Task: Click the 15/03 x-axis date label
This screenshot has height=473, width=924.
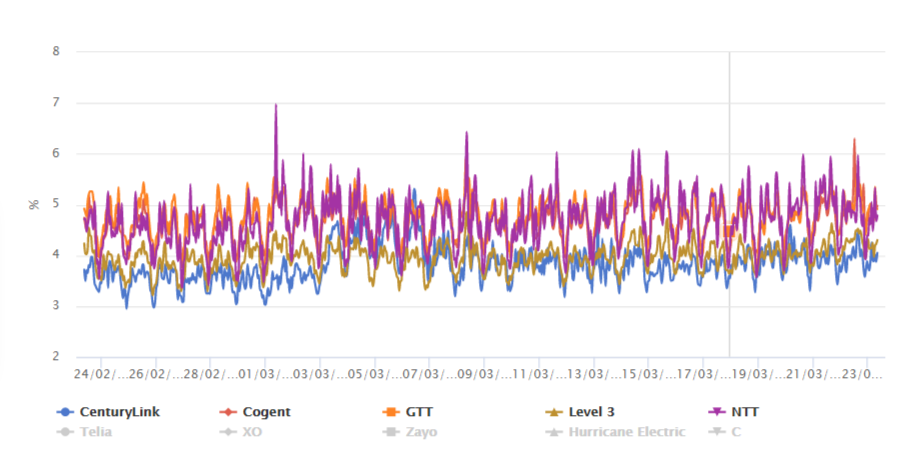Action: (648, 375)
